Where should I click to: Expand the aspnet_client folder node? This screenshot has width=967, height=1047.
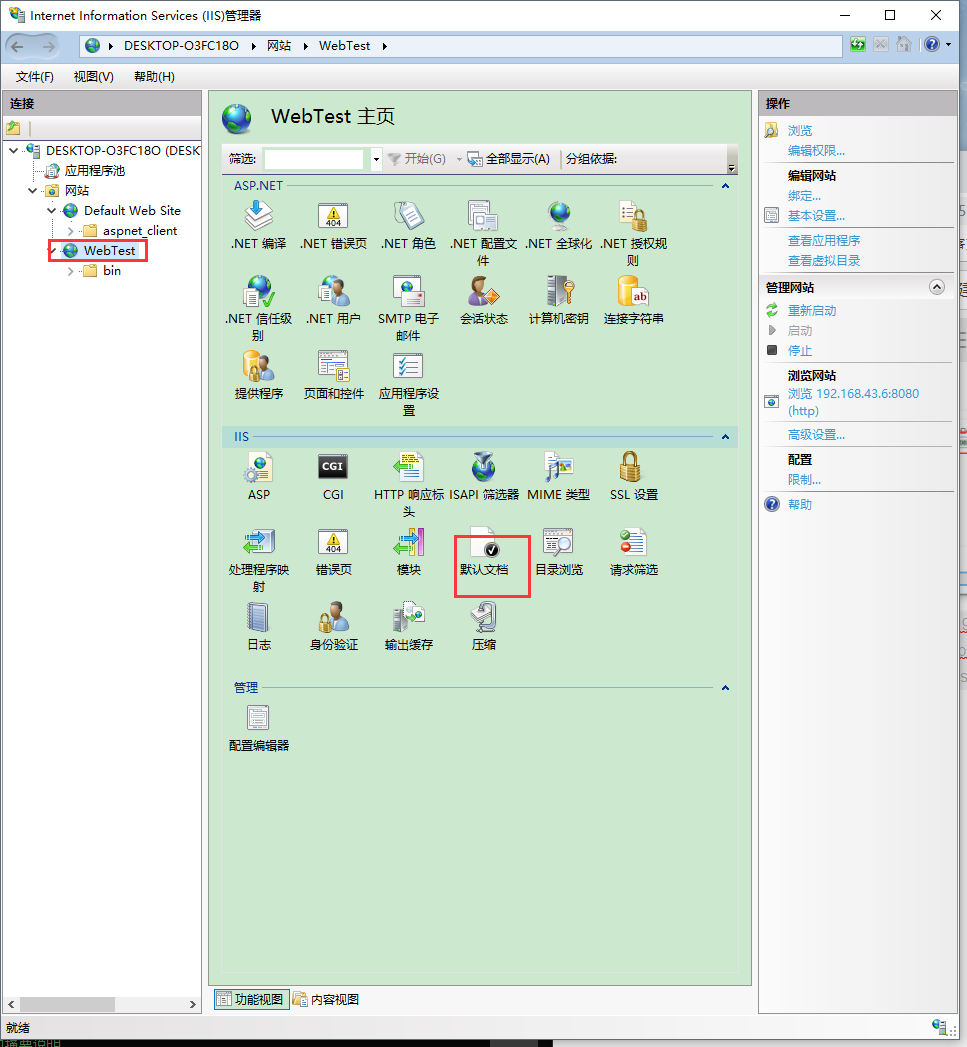point(71,231)
